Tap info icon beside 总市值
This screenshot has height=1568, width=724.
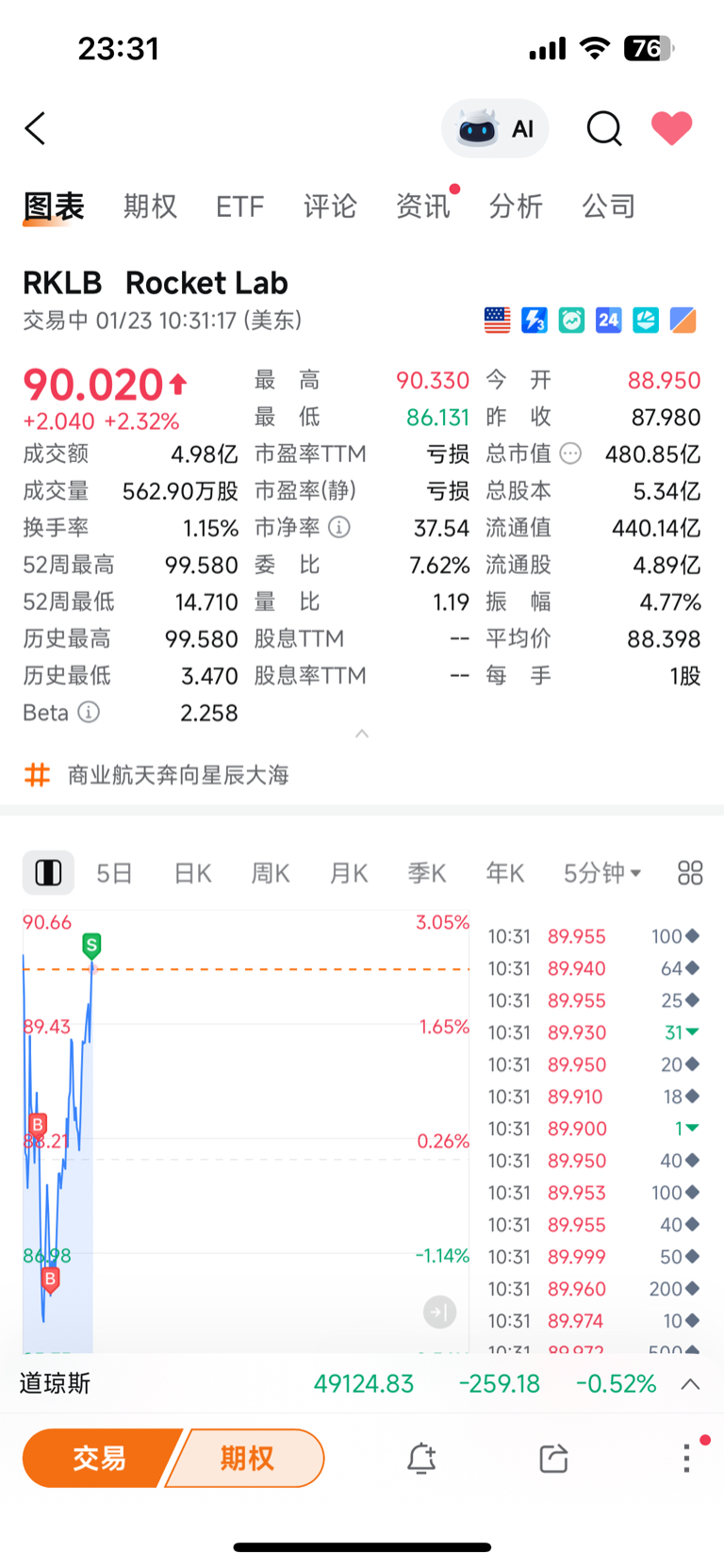570,454
